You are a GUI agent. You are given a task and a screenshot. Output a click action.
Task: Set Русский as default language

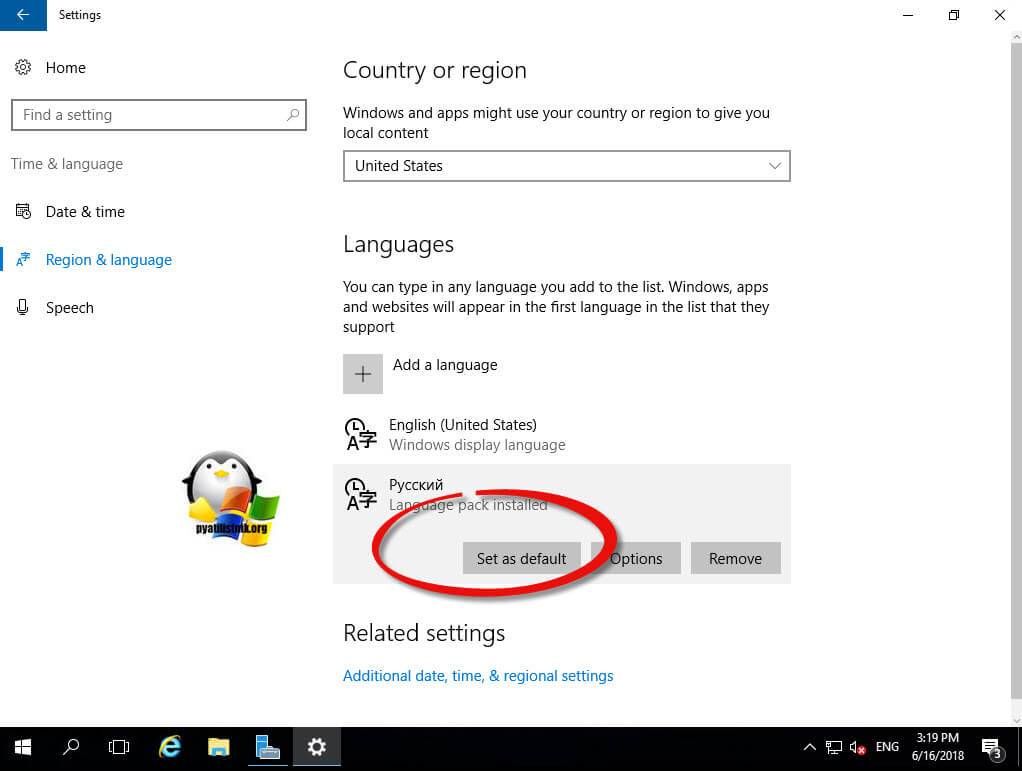(x=521, y=558)
